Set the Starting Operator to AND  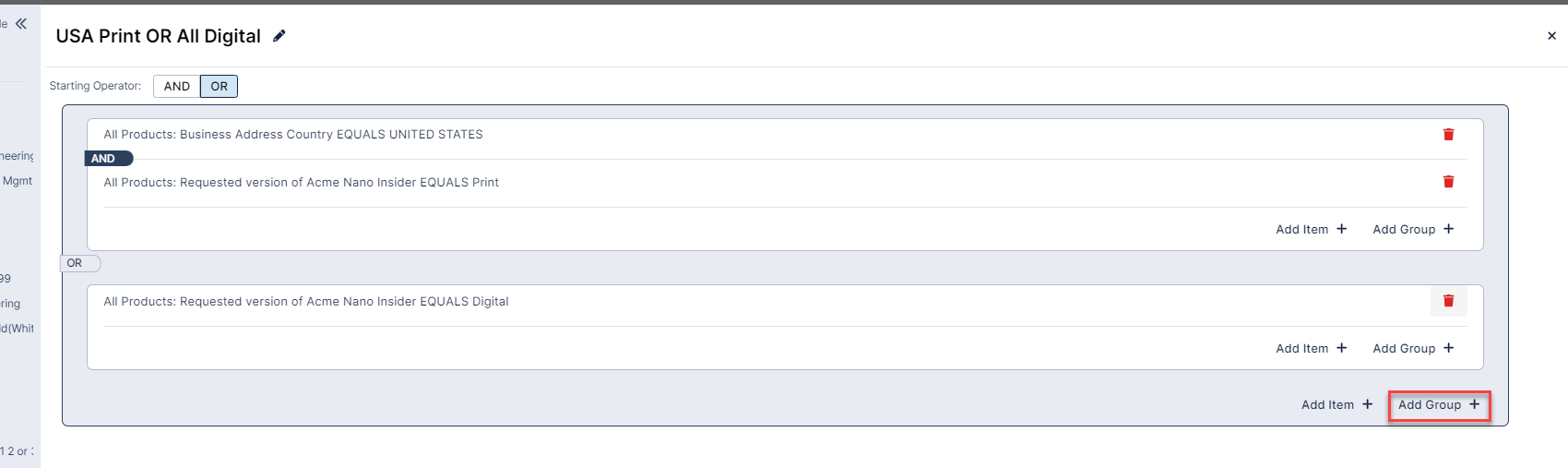click(177, 87)
